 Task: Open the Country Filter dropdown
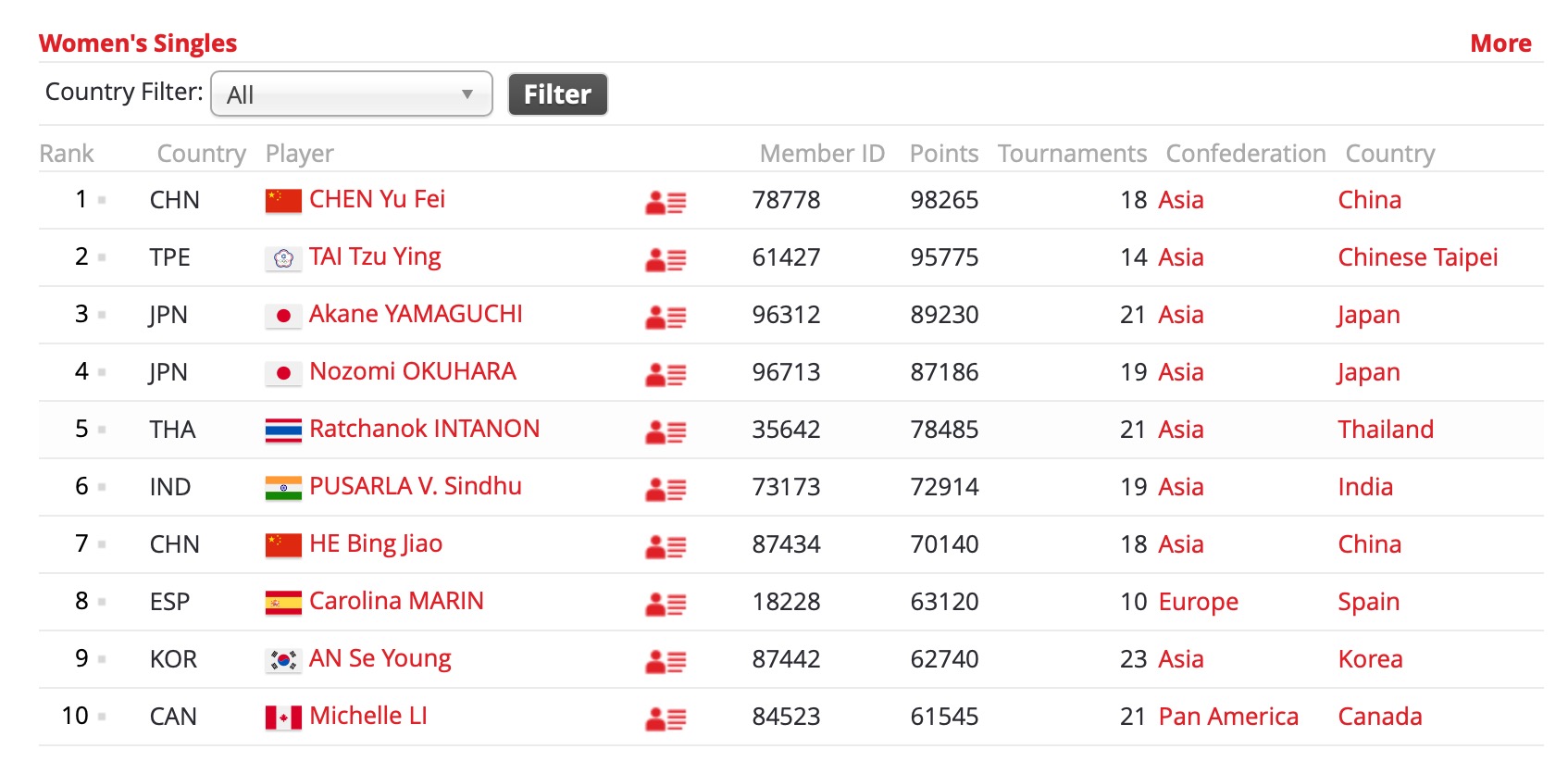[352, 94]
